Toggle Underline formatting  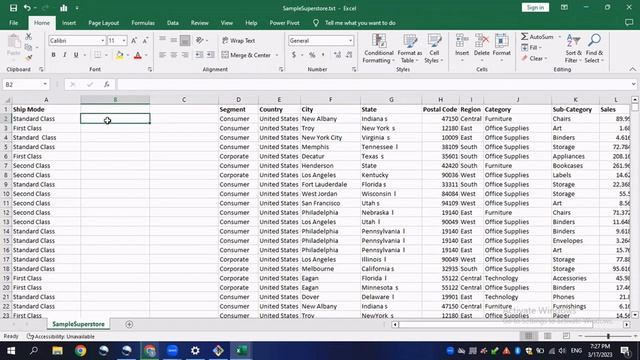(76, 55)
